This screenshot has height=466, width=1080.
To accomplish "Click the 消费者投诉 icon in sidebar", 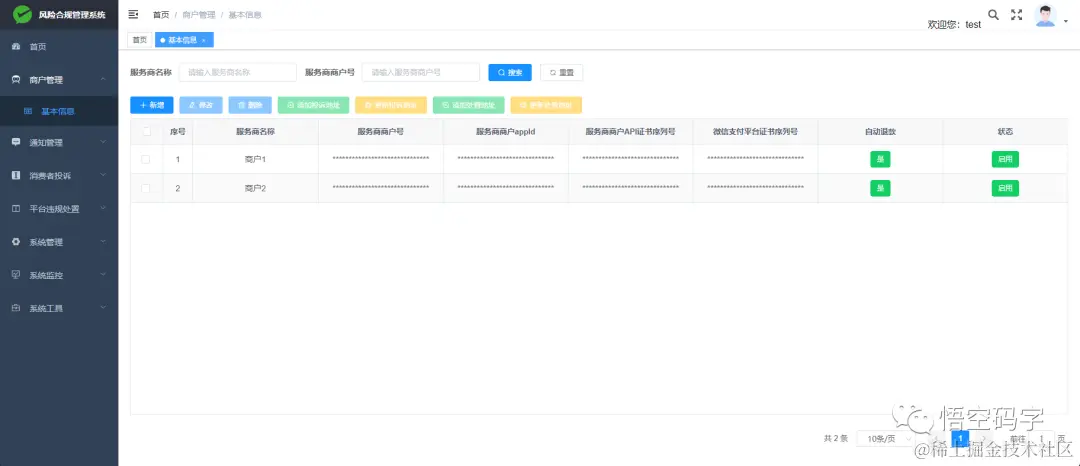I will point(16,176).
